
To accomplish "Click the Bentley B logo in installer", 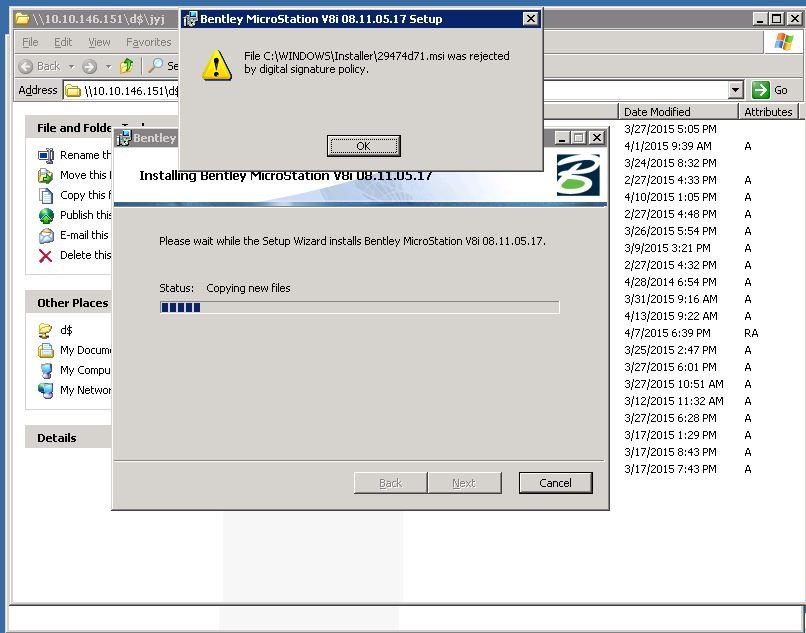I will point(578,175).
